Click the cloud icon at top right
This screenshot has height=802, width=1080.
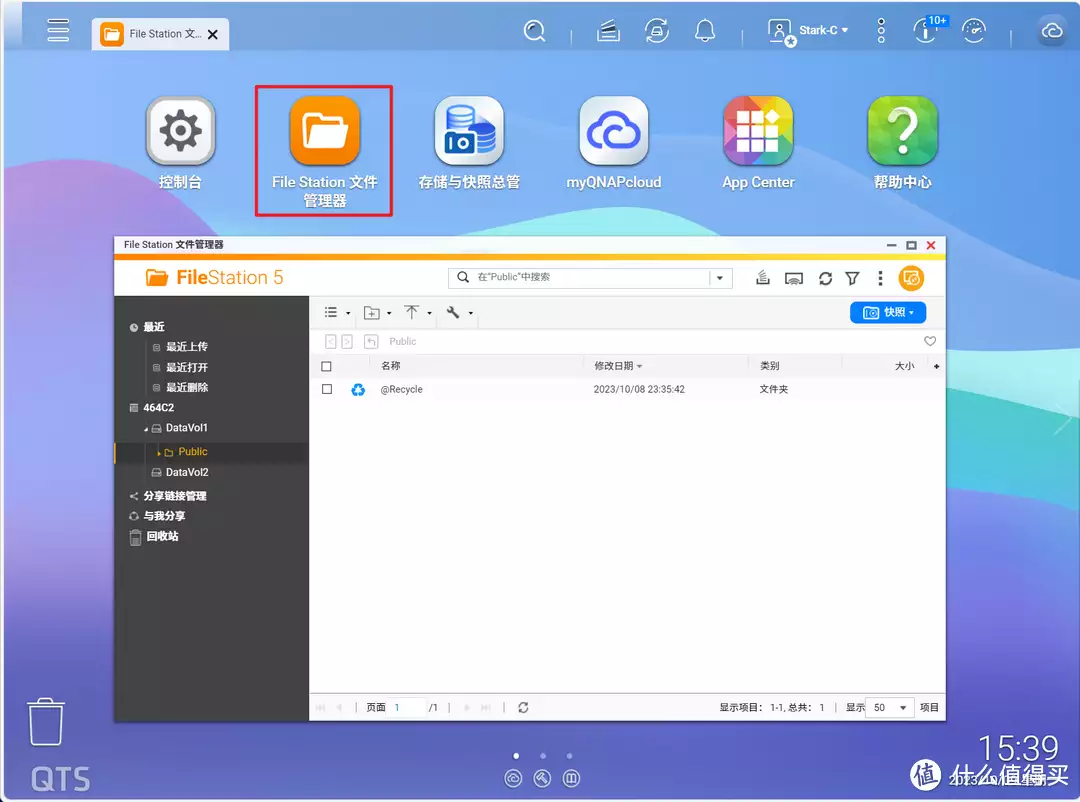(x=1052, y=31)
